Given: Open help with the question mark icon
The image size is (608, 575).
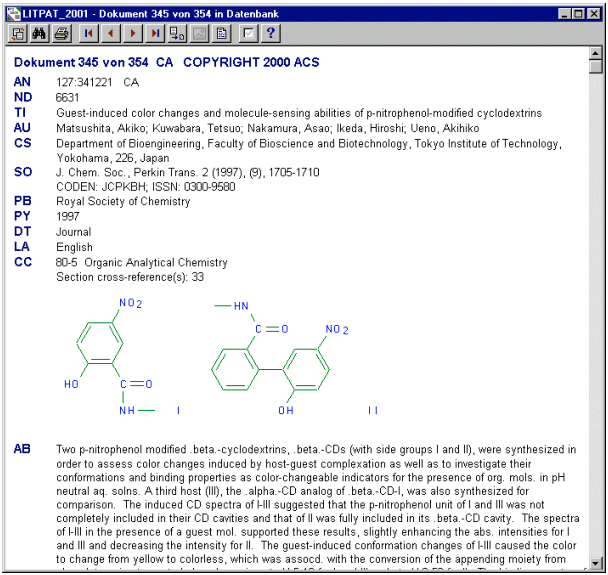Looking at the screenshot, I should pos(270,33).
